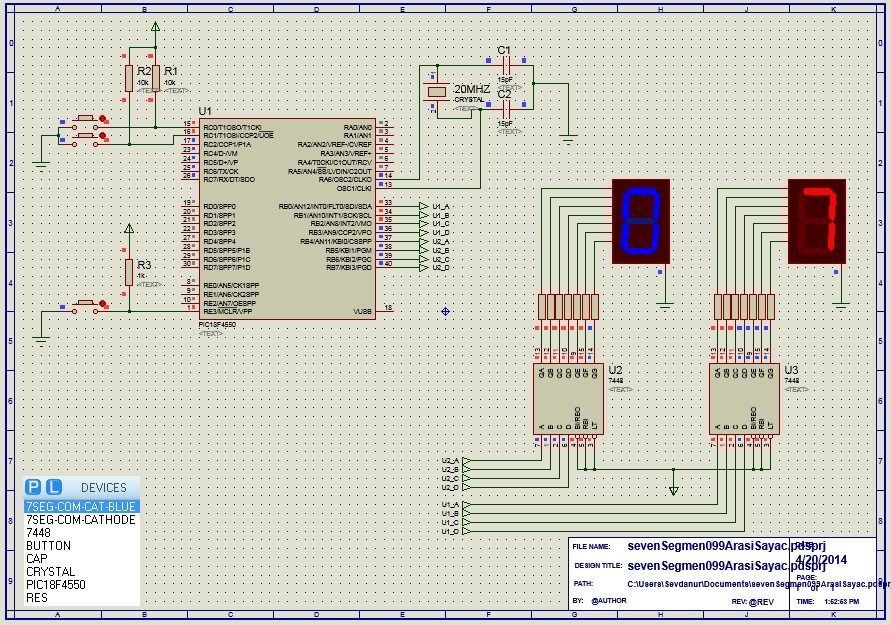The image size is (891, 625).
Task: Click the red seven-segment display
Action: point(817,221)
